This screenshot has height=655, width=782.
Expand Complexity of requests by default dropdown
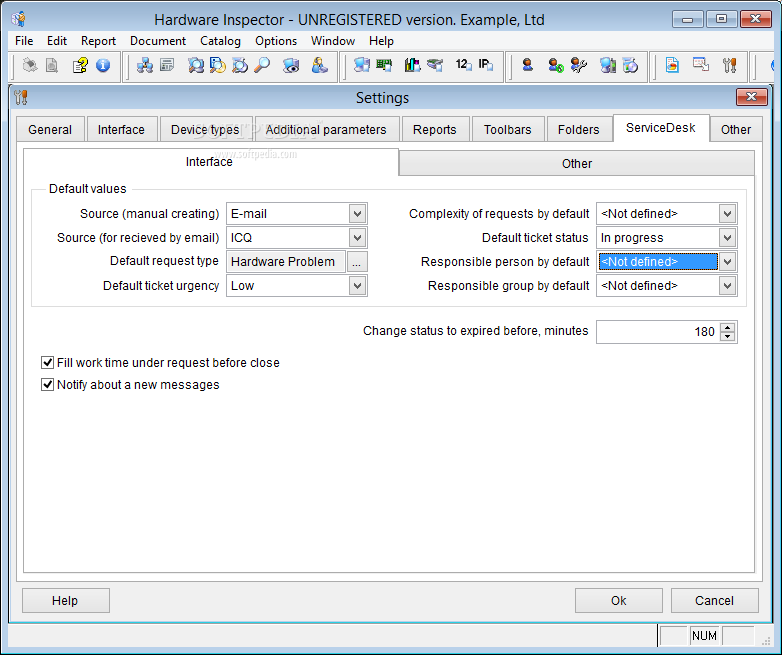727,214
